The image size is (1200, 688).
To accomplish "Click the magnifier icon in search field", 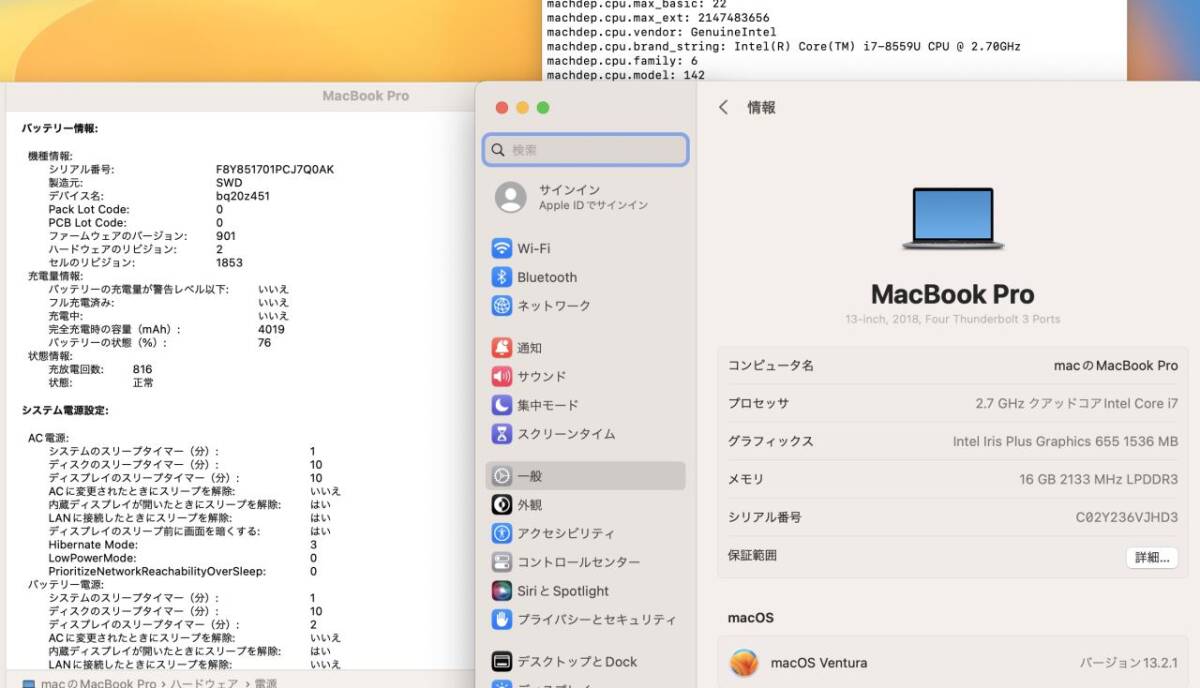I will pyautogui.click(x=497, y=150).
